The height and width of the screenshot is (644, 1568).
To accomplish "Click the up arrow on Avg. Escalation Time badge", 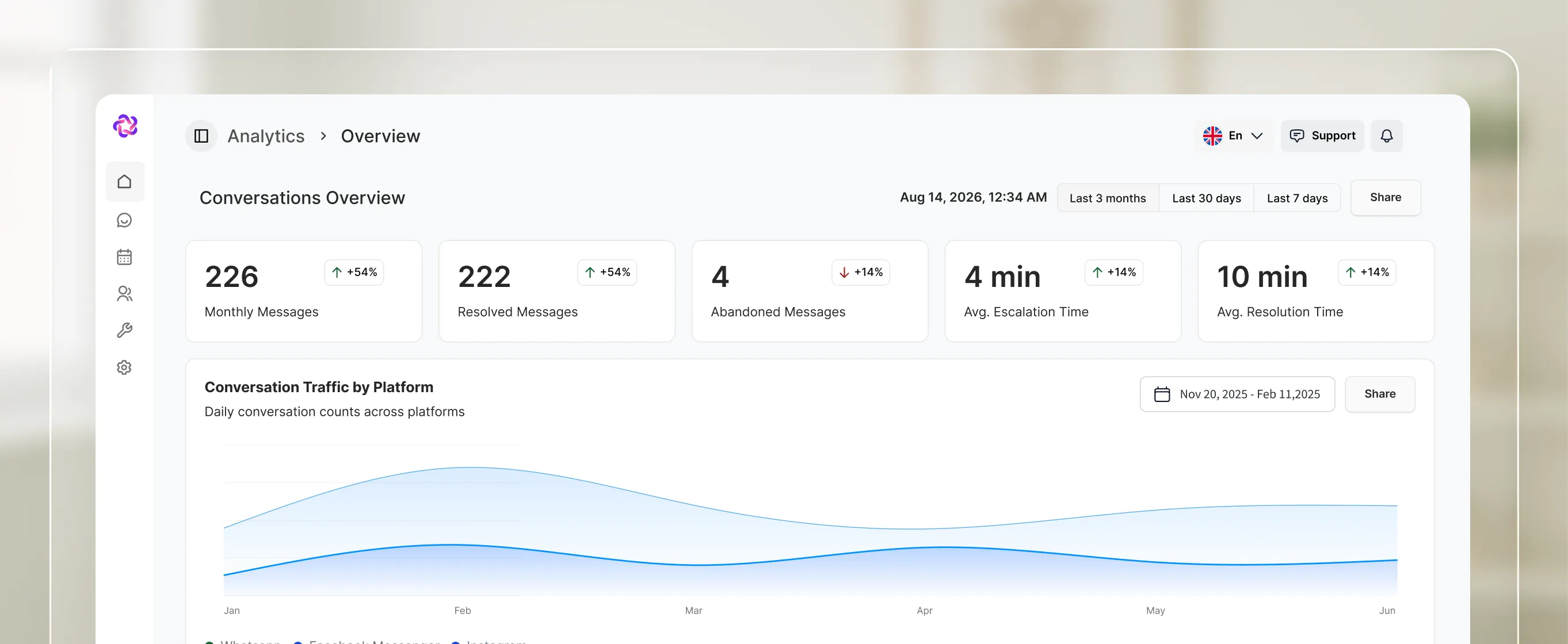I will click(1097, 273).
